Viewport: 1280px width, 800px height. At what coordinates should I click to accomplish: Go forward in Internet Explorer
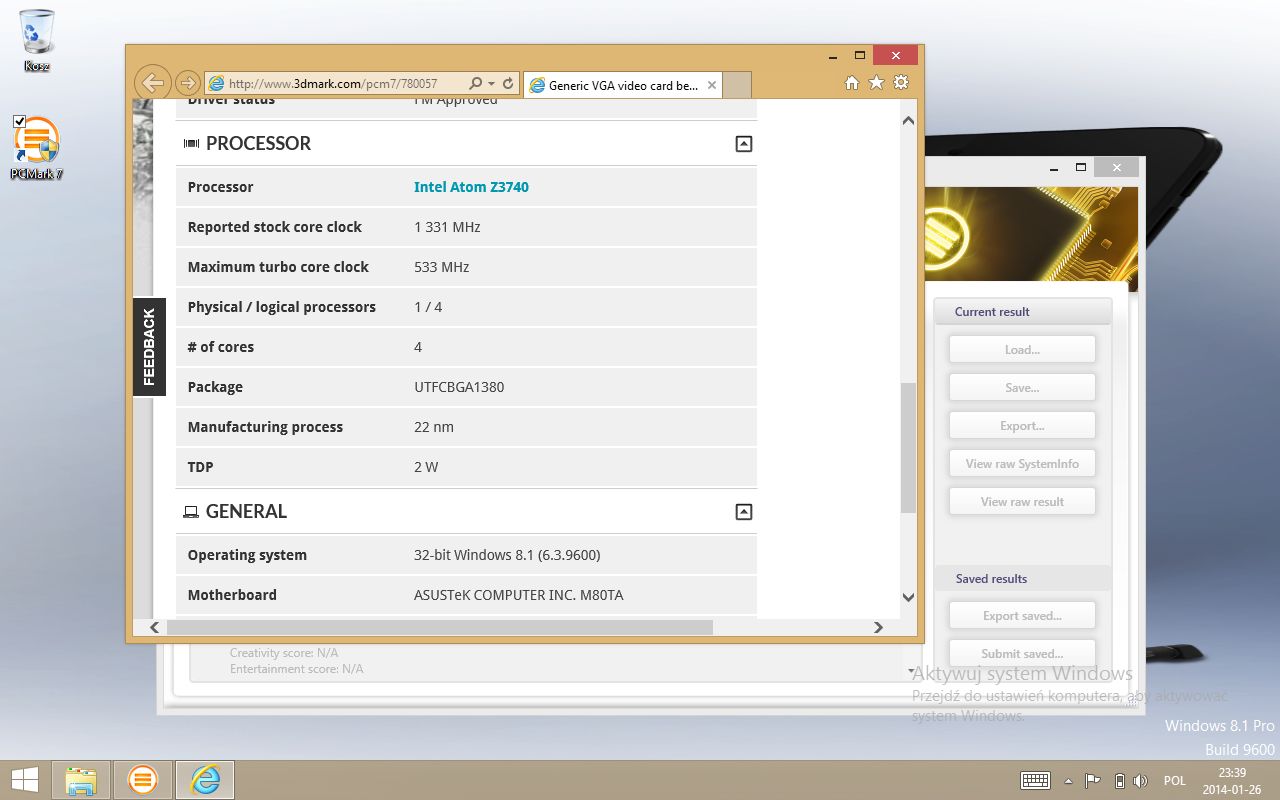(187, 83)
